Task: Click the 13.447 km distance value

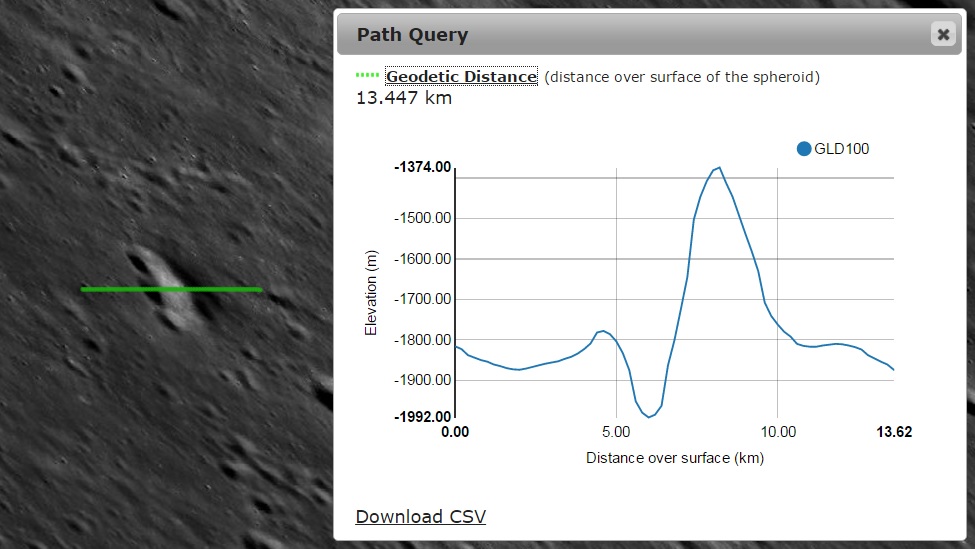Action: 404,98
